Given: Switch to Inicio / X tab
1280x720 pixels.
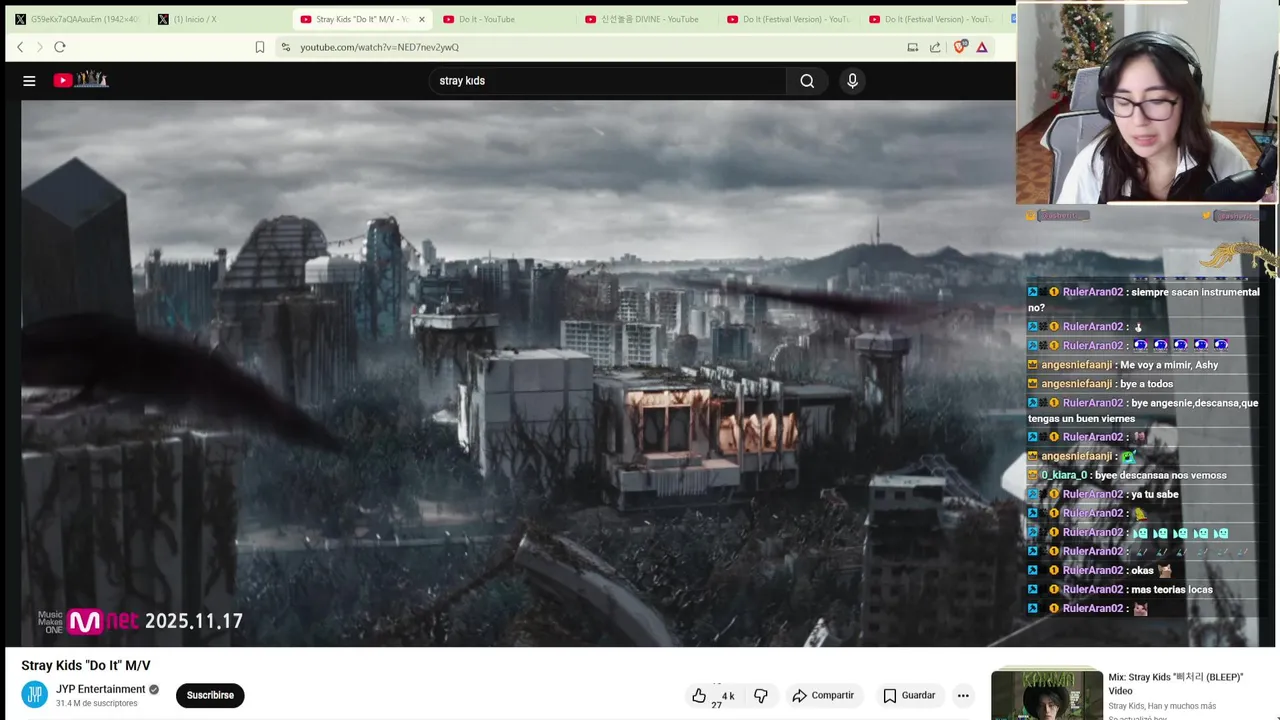Looking at the screenshot, I should click(x=220, y=19).
